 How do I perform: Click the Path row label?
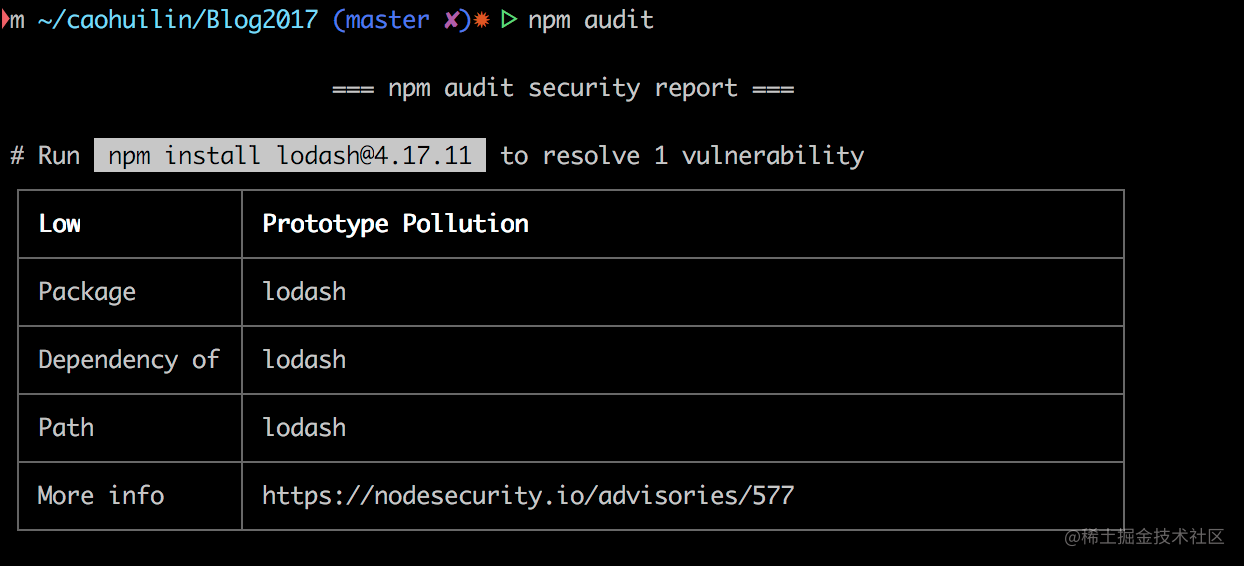tap(66, 427)
